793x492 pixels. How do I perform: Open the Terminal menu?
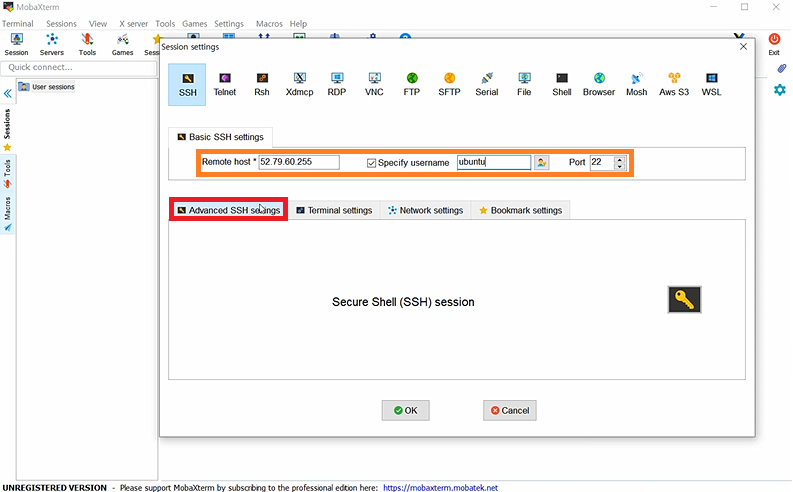[x=18, y=24]
